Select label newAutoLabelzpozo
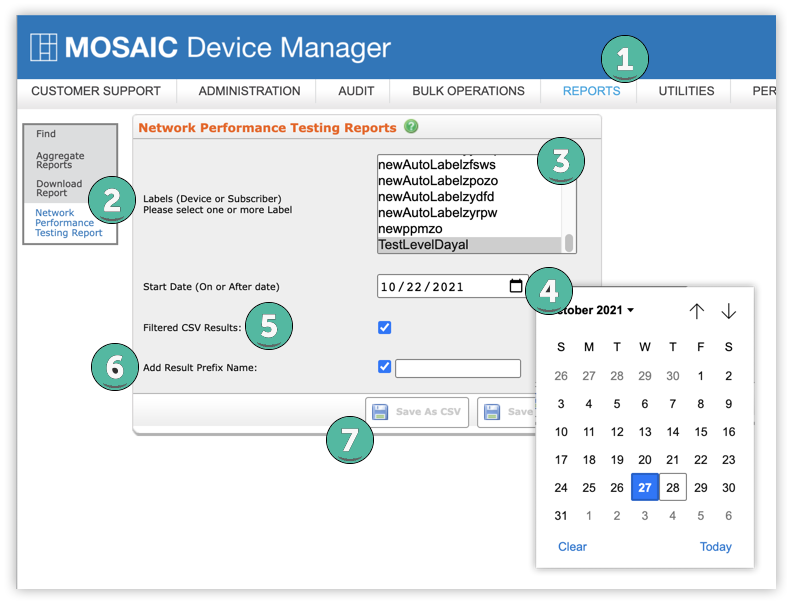The width and height of the screenshot is (787, 605). tap(469, 181)
